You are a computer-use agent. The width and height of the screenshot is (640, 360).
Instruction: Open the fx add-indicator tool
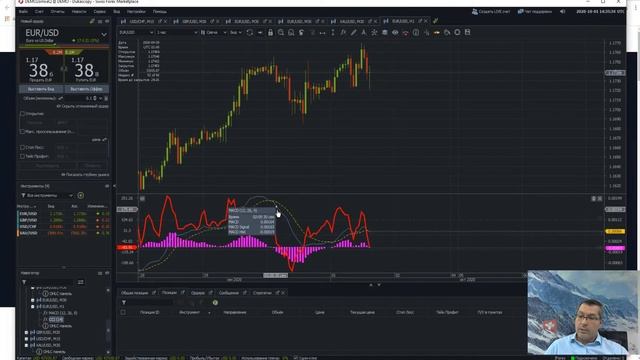pyautogui.click(x=343, y=32)
